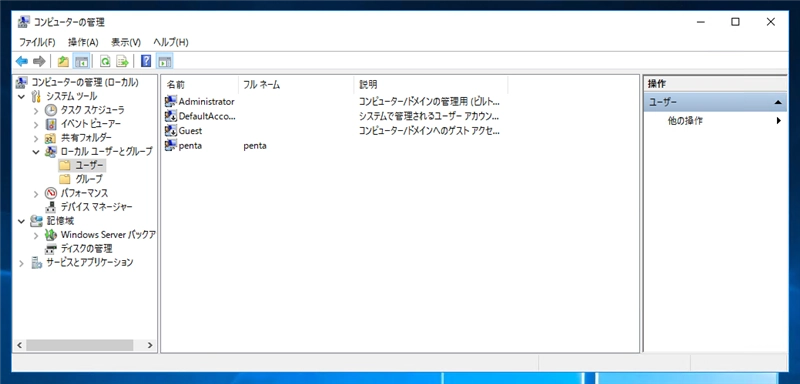Click the Back arrow toolbar icon
Screen dimensions: 800x384
coord(22,62)
